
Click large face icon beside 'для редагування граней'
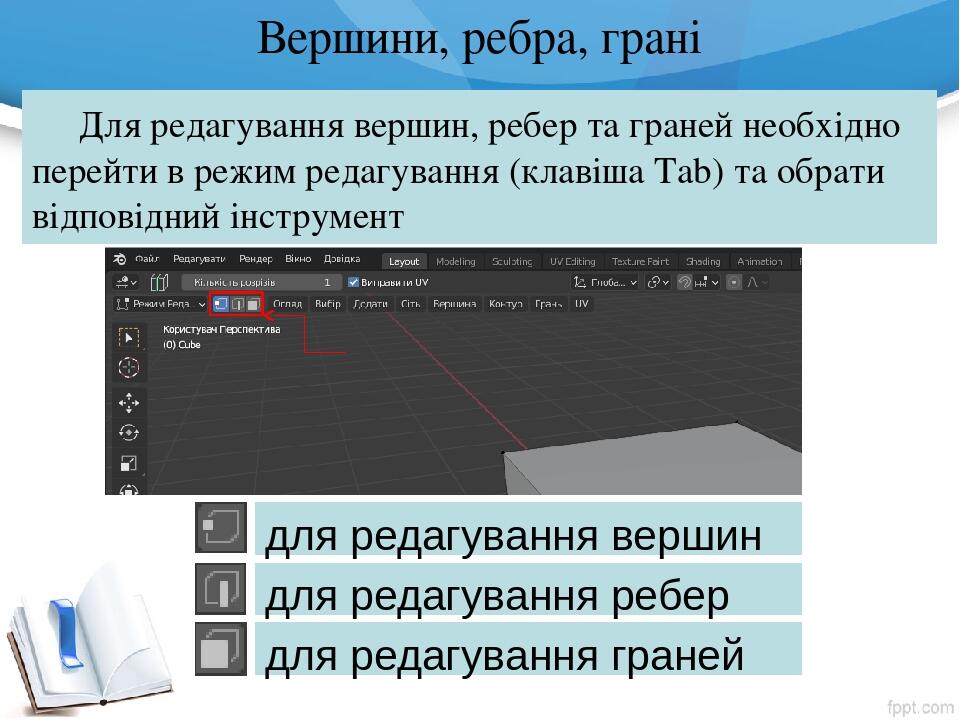pyautogui.click(x=221, y=649)
